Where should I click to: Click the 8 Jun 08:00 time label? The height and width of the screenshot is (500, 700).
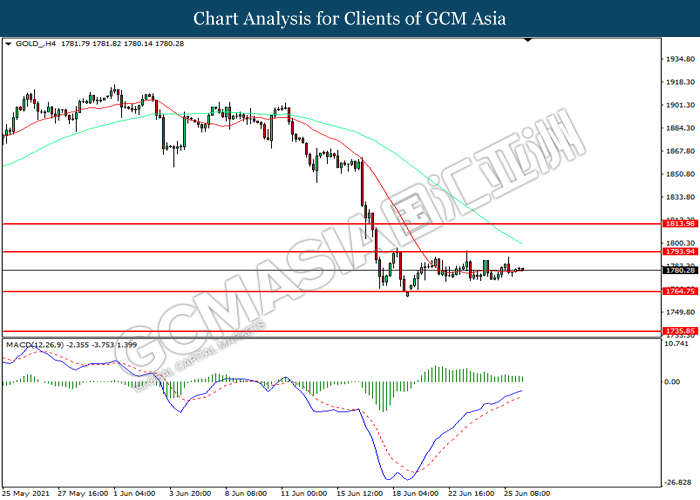(246, 493)
